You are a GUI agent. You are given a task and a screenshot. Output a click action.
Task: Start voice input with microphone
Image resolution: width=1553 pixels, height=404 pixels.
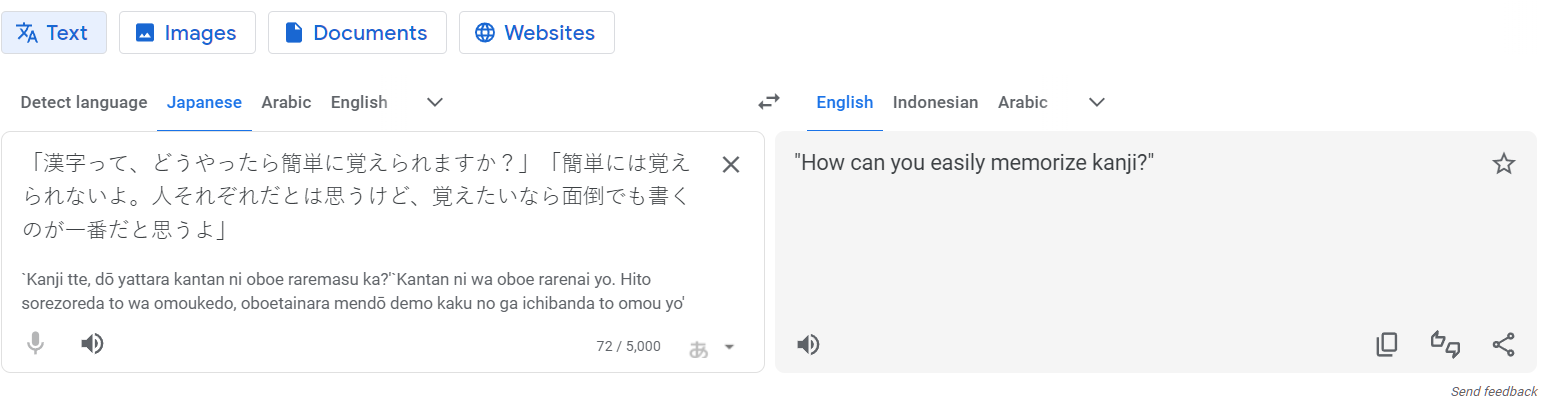(35, 344)
